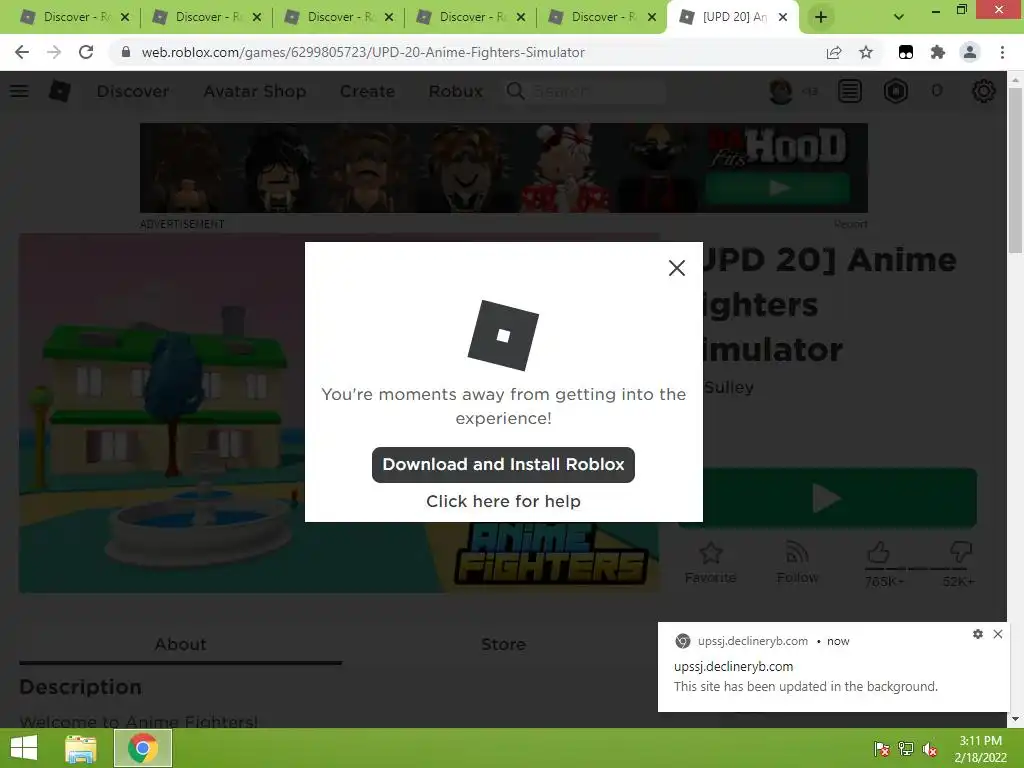Click the Sulley creator link
The image size is (1024, 768).
point(729,387)
